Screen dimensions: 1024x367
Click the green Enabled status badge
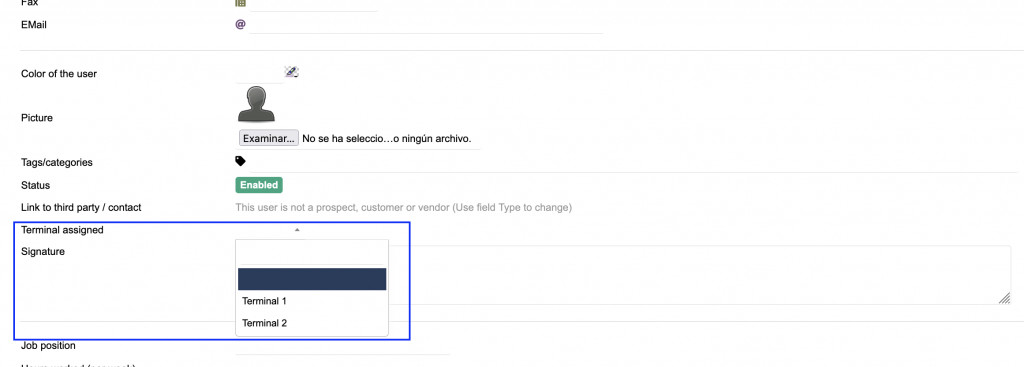click(x=259, y=185)
